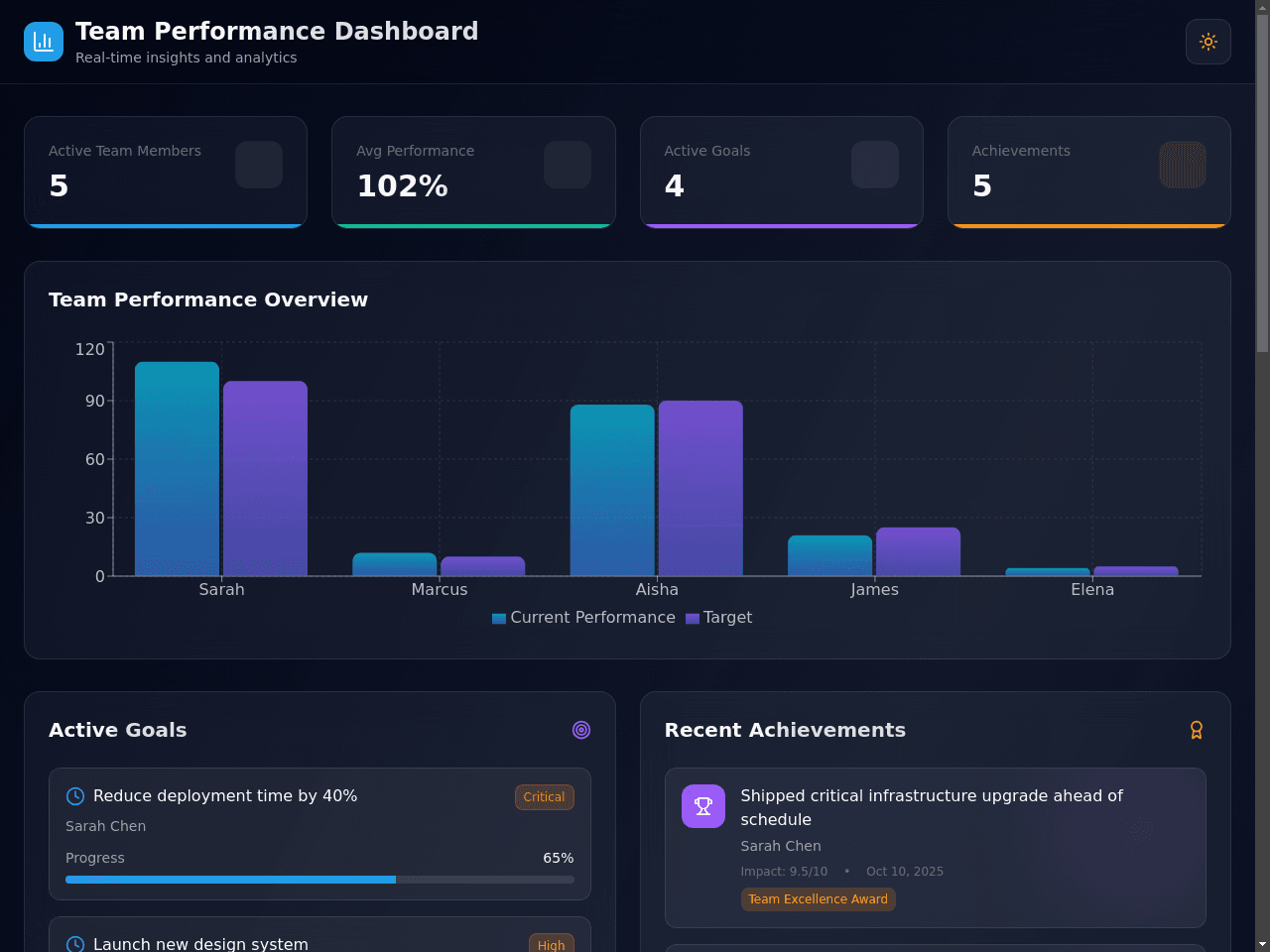The image size is (1270, 952).
Task: Click 'Shipped critical infrastructure upgrade' achievement title
Action: [933, 807]
